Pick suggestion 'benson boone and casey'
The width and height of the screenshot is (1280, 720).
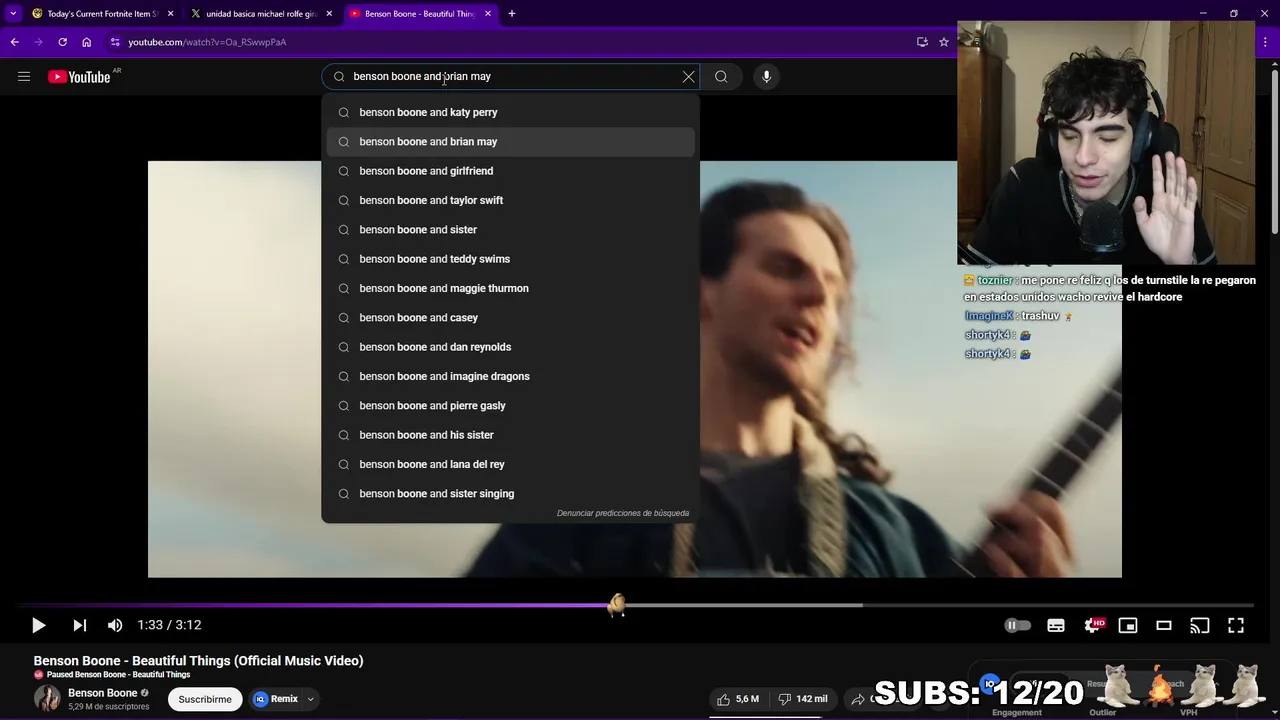(510, 317)
